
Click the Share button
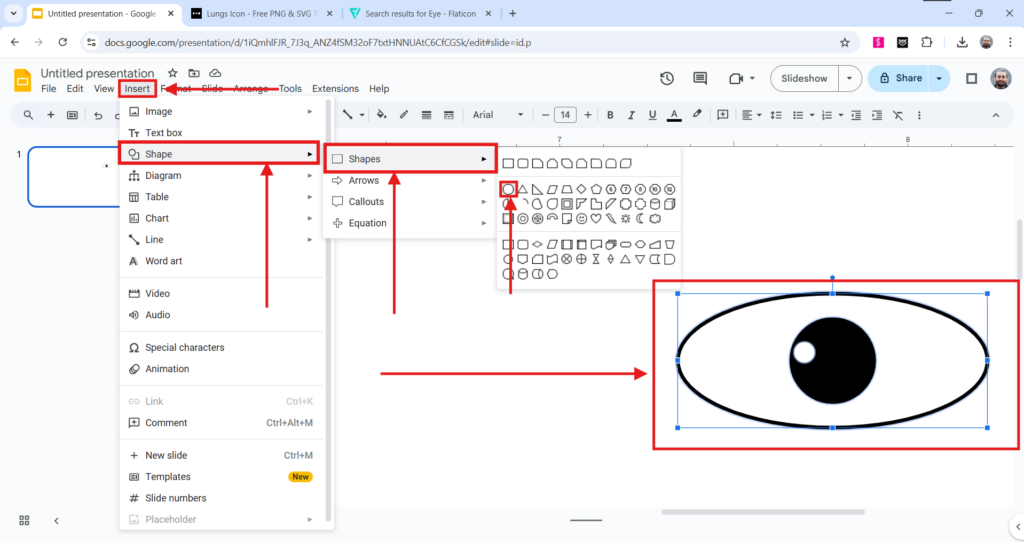[x=899, y=78]
